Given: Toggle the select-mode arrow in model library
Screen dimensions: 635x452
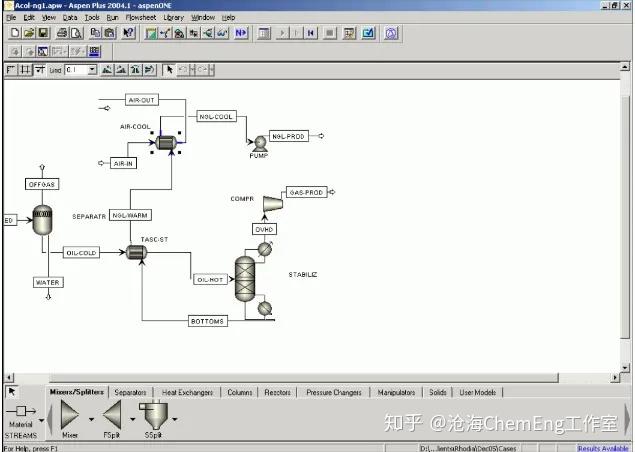Looking at the screenshot, I should 12,392.
